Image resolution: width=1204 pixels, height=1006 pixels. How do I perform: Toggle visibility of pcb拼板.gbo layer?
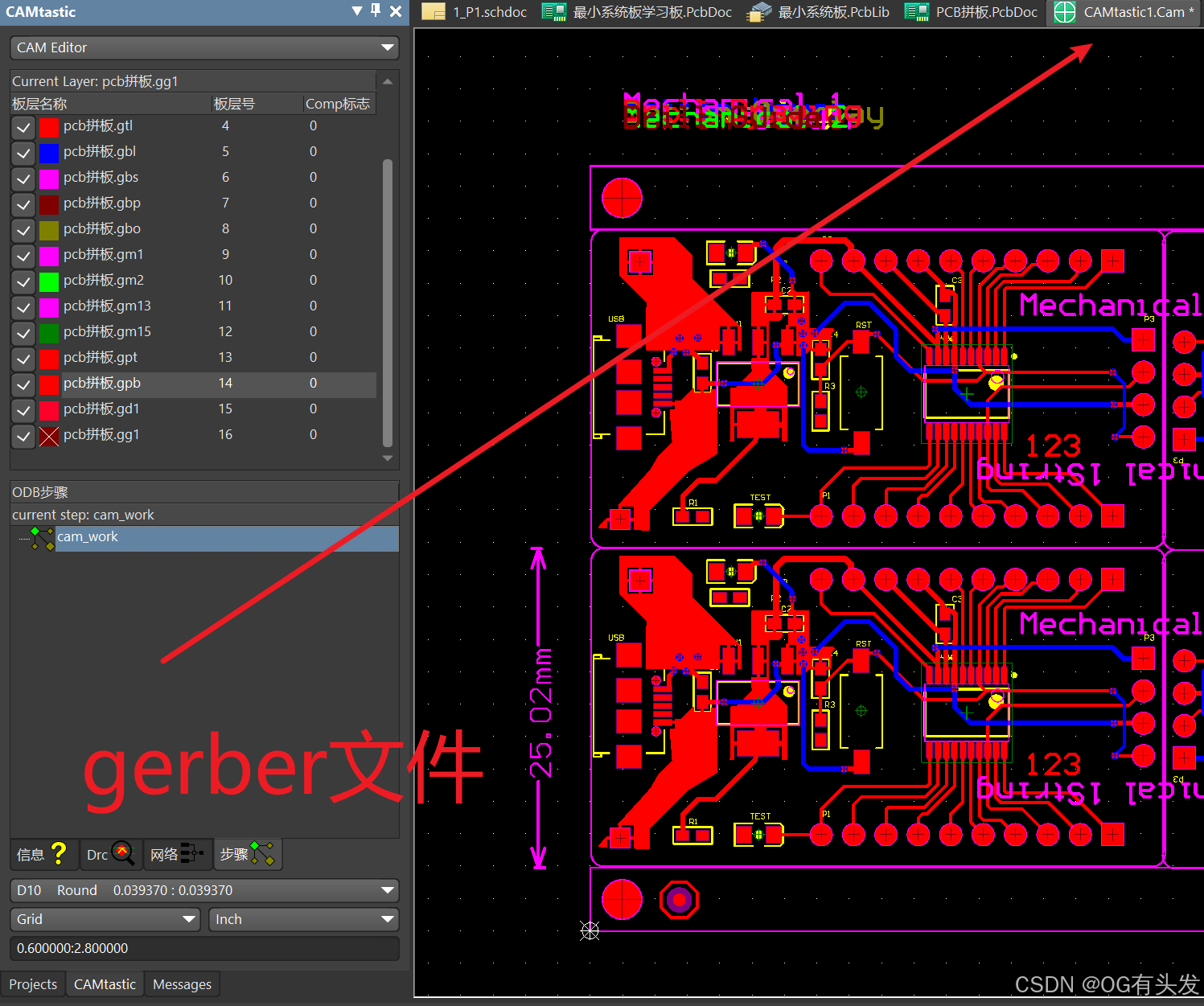click(x=23, y=229)
